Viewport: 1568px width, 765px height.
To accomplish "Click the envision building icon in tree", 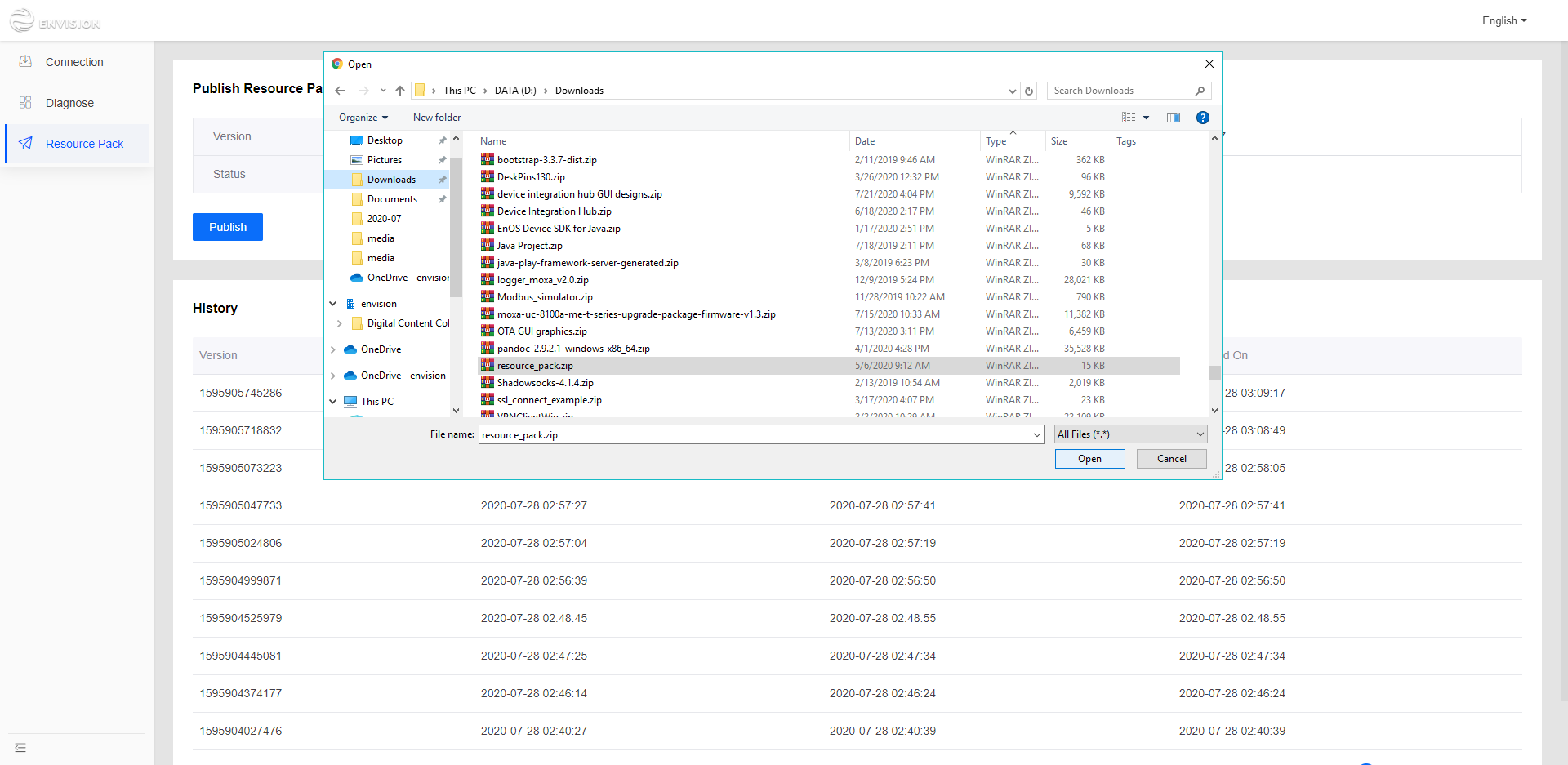I will 350,304.
